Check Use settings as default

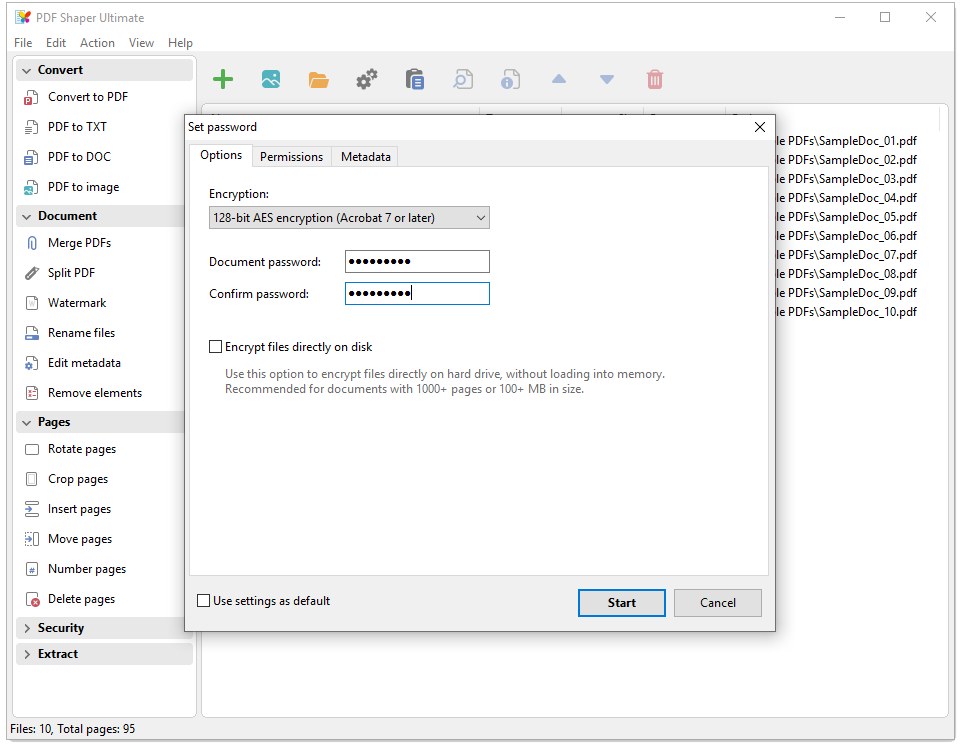pos(204,601)
